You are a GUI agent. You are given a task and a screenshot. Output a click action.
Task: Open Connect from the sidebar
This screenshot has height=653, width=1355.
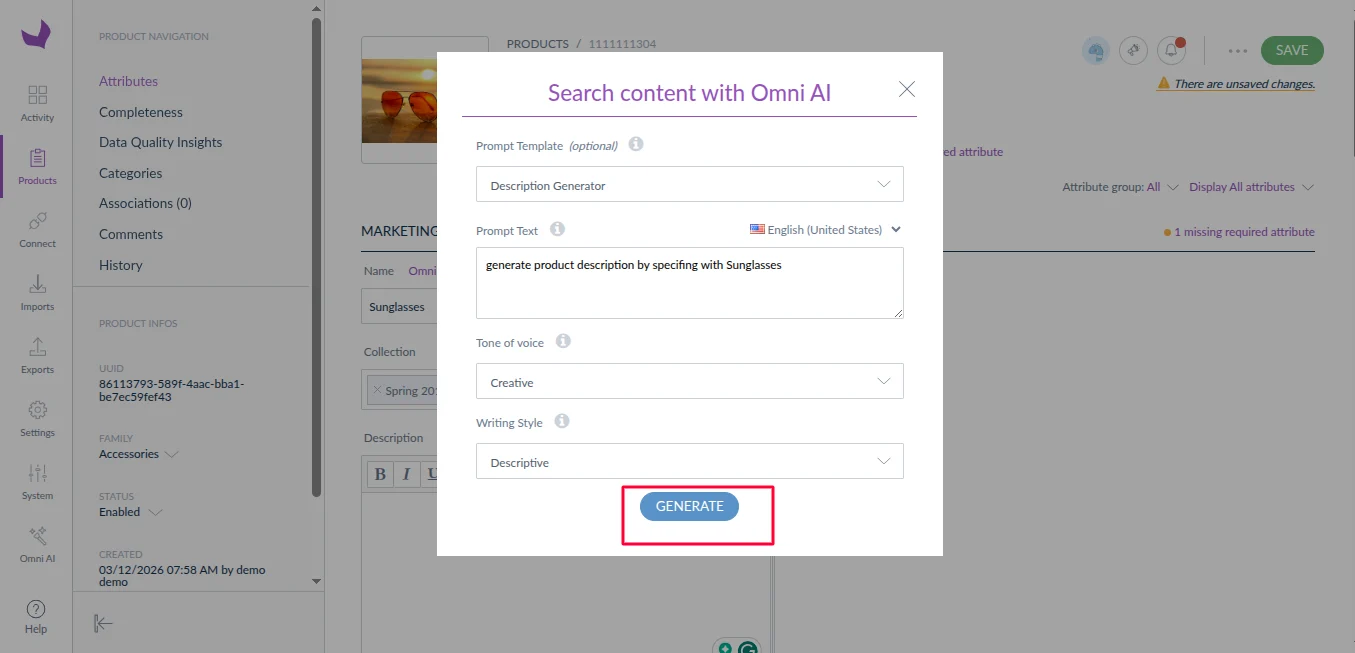coord(36,230)
